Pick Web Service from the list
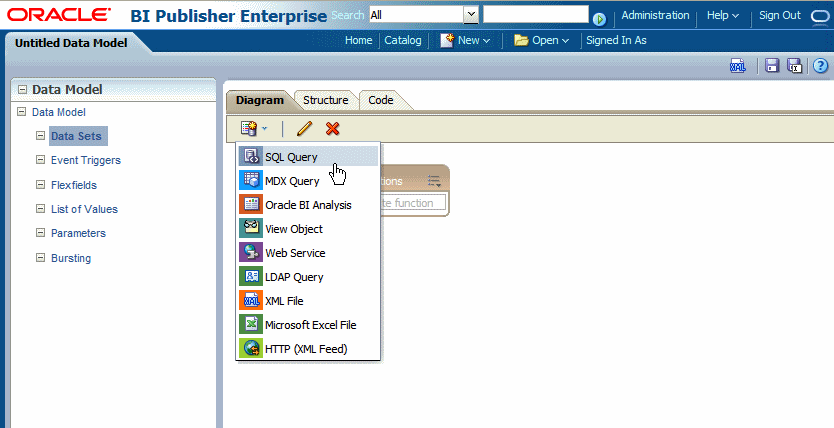834x428 pixels. (x=308, y=253)
